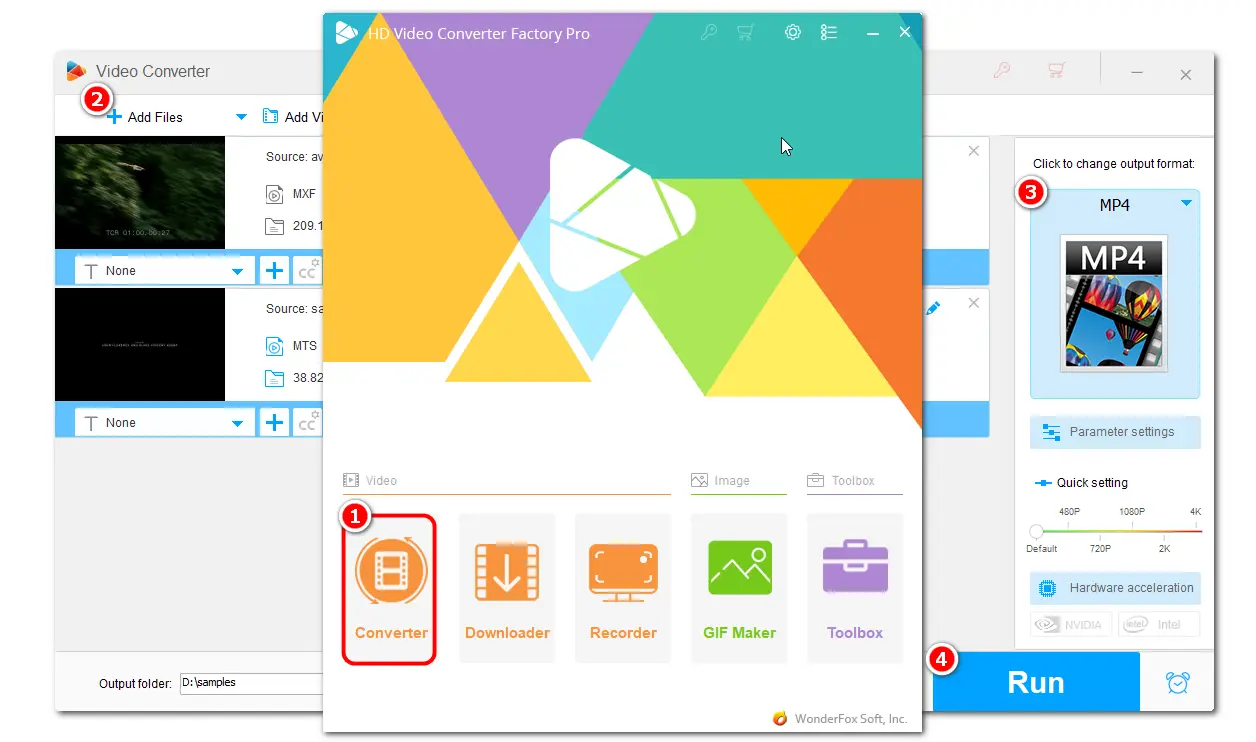Expand the Add Files dropdown arrow
Viewport: 1256px width, 742px height.
pos(241,117)
